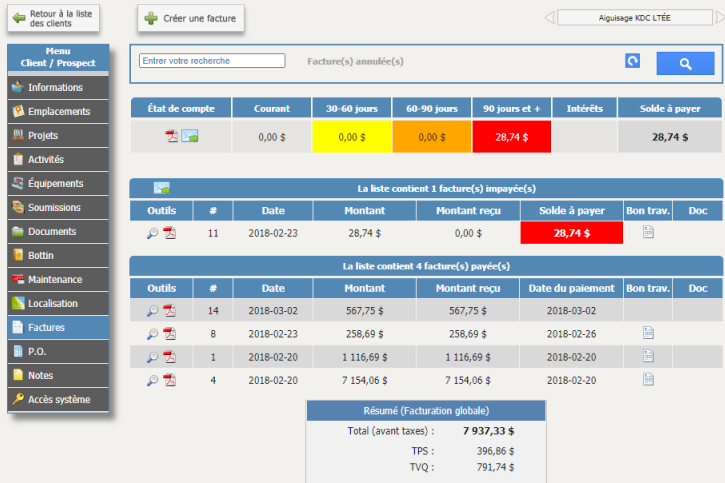Click the Facture(s) annulée(s) link
This screenshot has width=725, height=483.
pyautogui.click(x=355, y=61)
